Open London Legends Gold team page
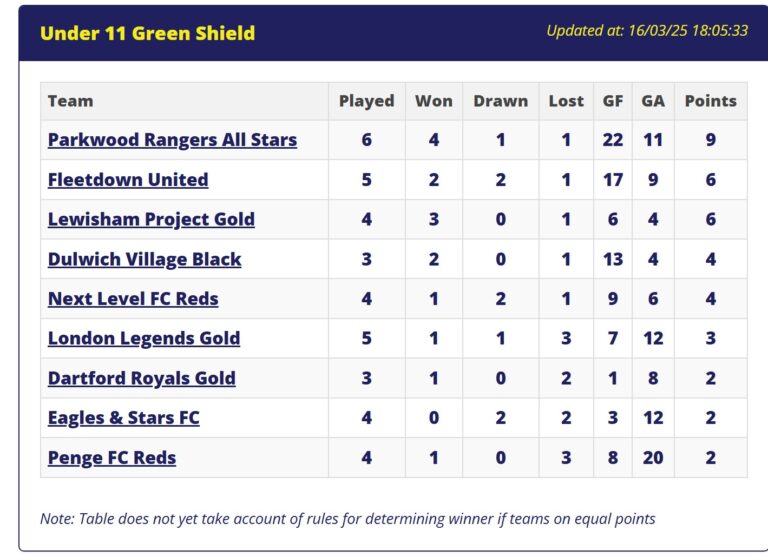The height and width of the screenshot is (557, 768). 144,339
